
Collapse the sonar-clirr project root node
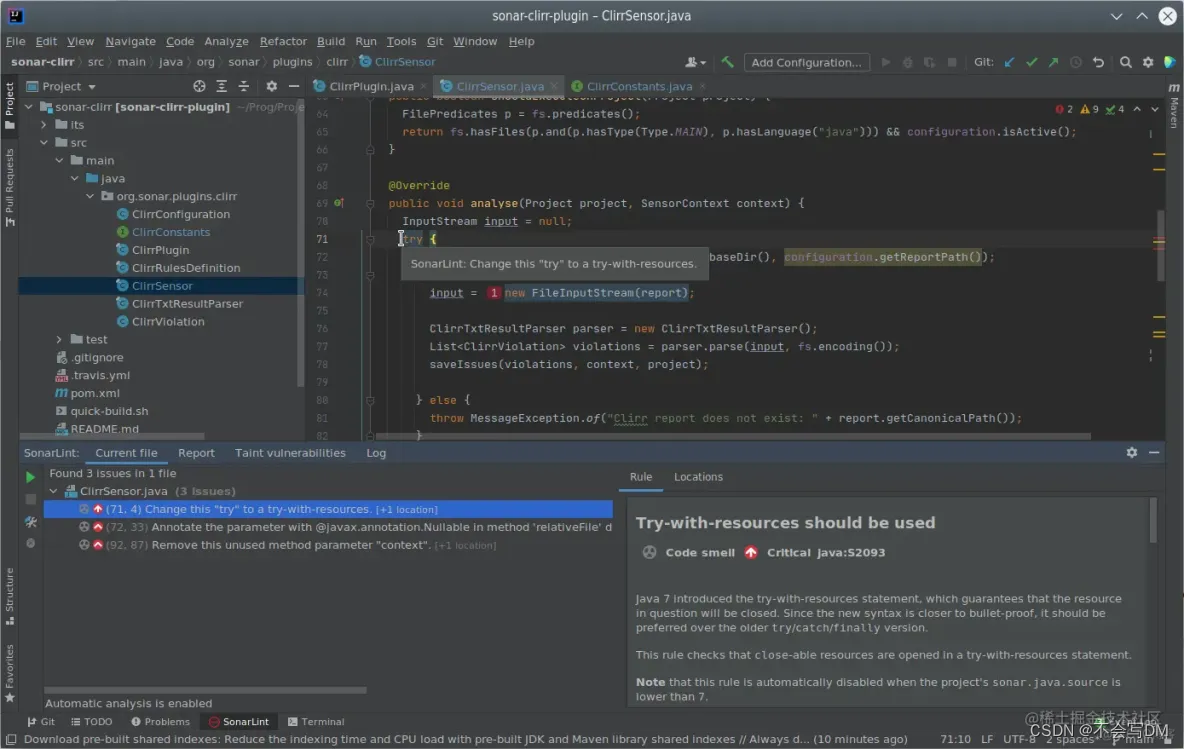pos(29,106)
